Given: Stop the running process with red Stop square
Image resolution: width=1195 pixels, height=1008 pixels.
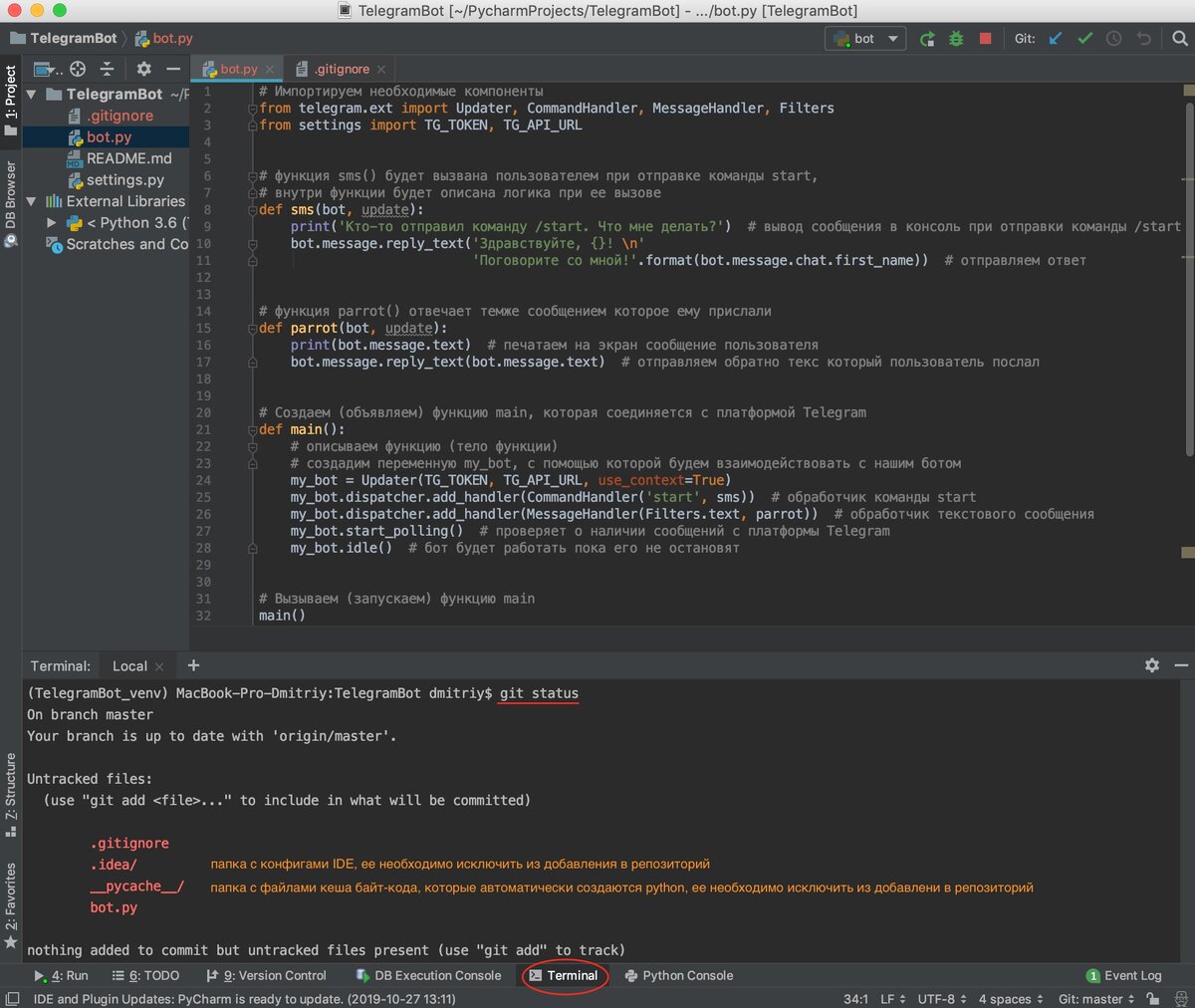Looking at the screenshot, I should 985,37.
